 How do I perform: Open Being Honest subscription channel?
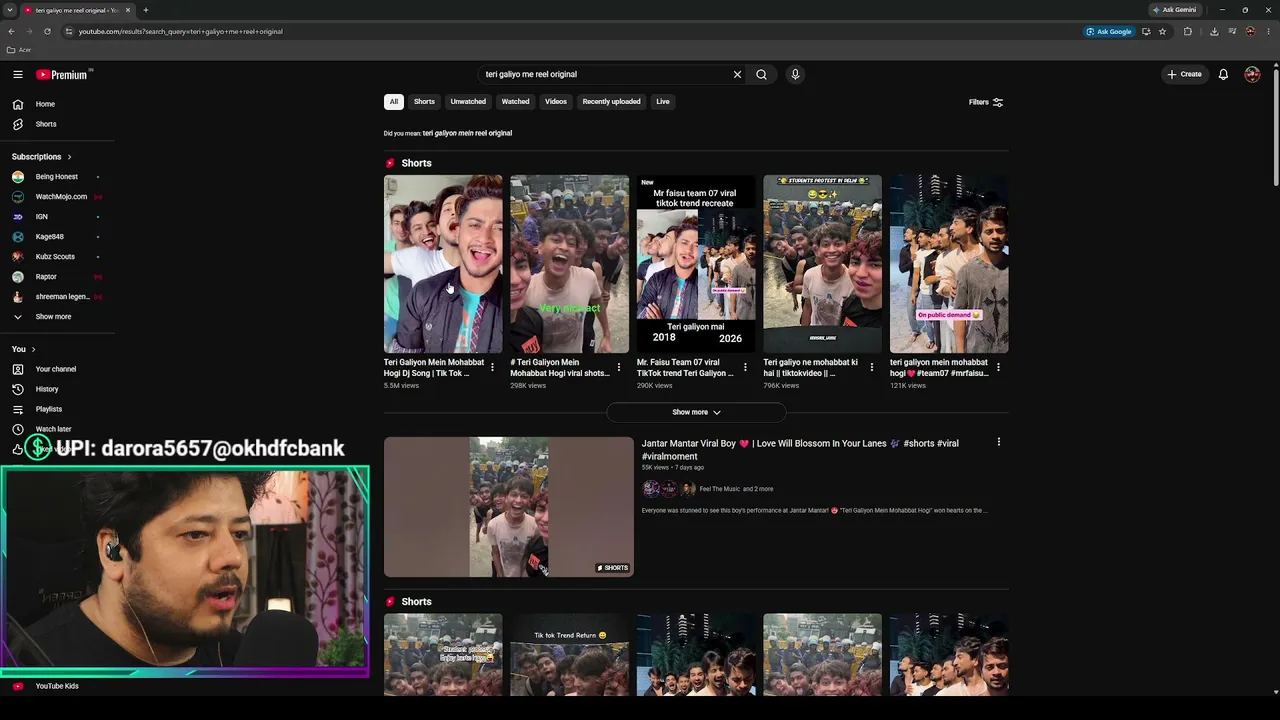pyautogui.click(x=57, y=177)
